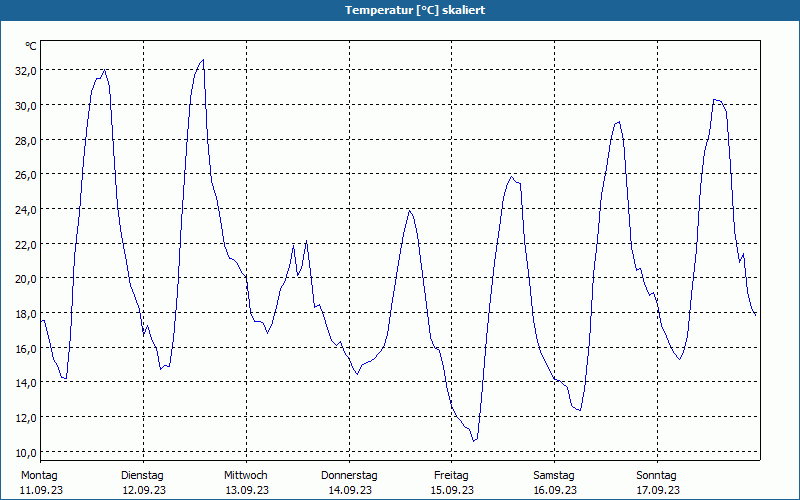
Task: Select the 24,0 axis label
Action: tap(26, 210)
